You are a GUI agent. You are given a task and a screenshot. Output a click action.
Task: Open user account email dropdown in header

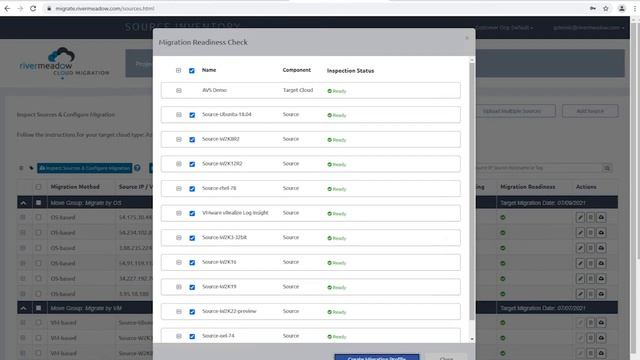point(589,28)
